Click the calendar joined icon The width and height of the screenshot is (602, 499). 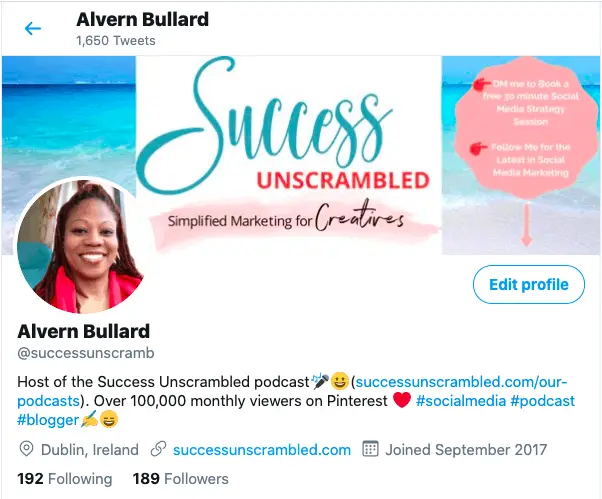(x=370, y=448)
